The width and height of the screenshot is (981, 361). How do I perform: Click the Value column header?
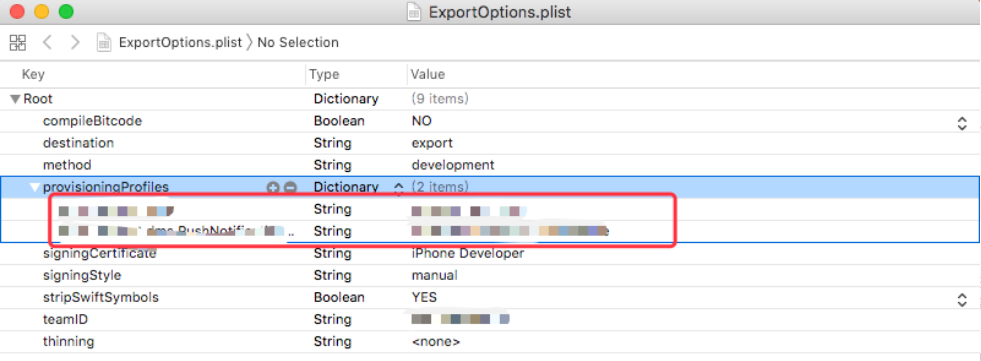pos(428,74)
